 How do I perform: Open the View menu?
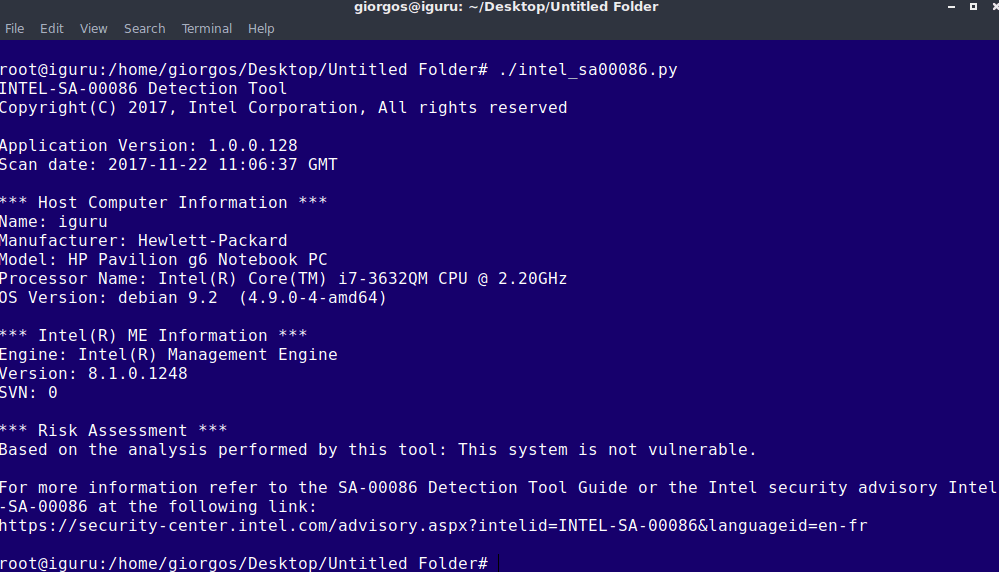[x=94, y=29]
